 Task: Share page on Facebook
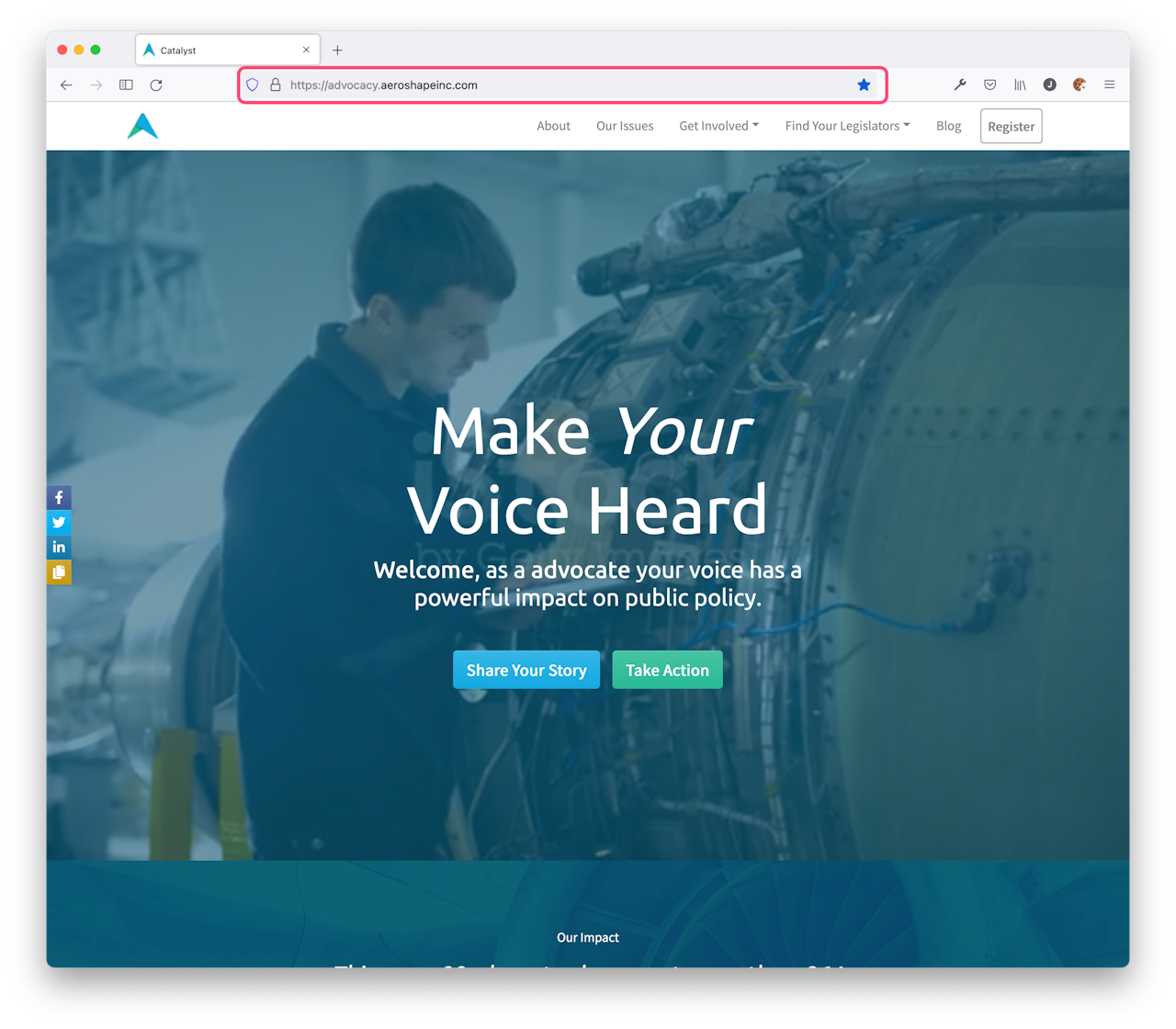pyautogui.click(x=59, y=498)
